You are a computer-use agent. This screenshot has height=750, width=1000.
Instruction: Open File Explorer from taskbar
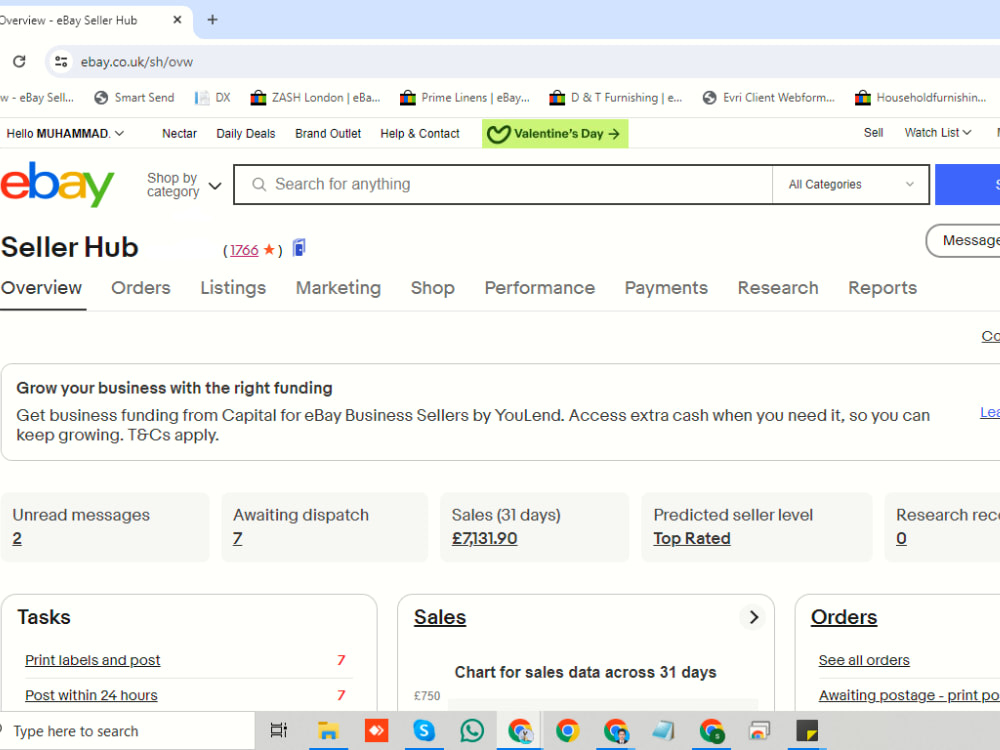tap(328, 730)
